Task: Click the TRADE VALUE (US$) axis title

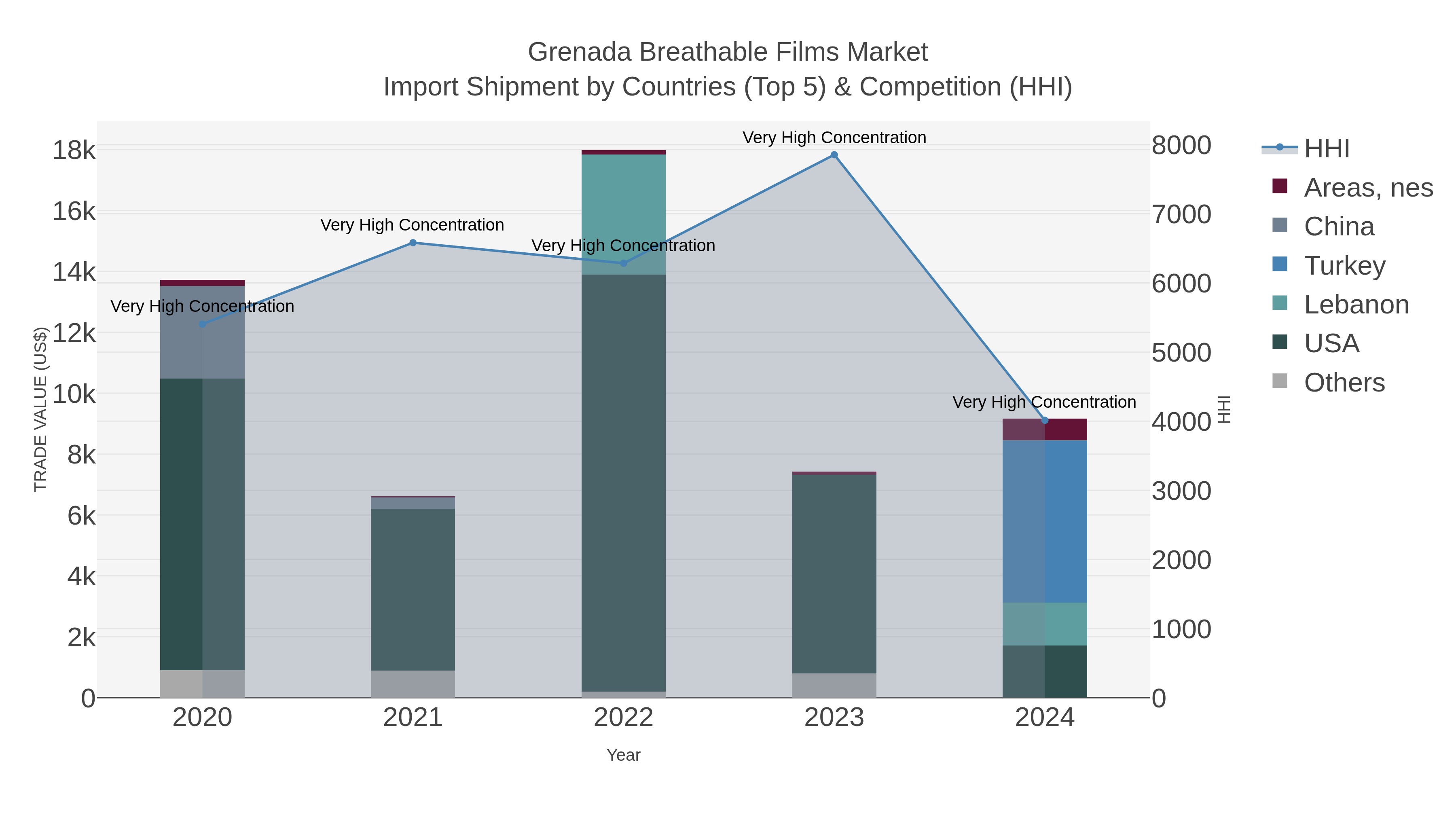Action: click(41, 409)
